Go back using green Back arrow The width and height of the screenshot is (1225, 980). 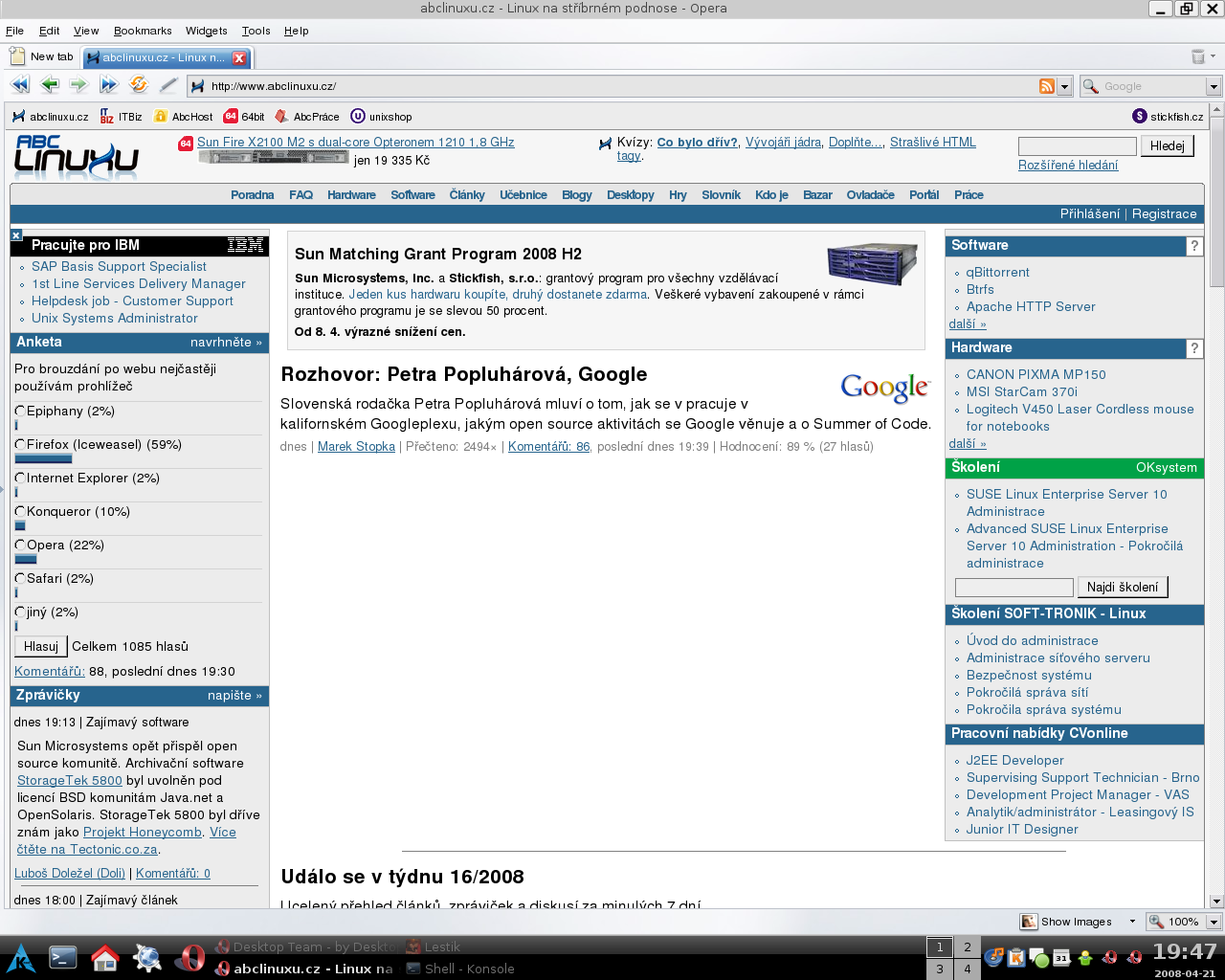pos(50,85)
